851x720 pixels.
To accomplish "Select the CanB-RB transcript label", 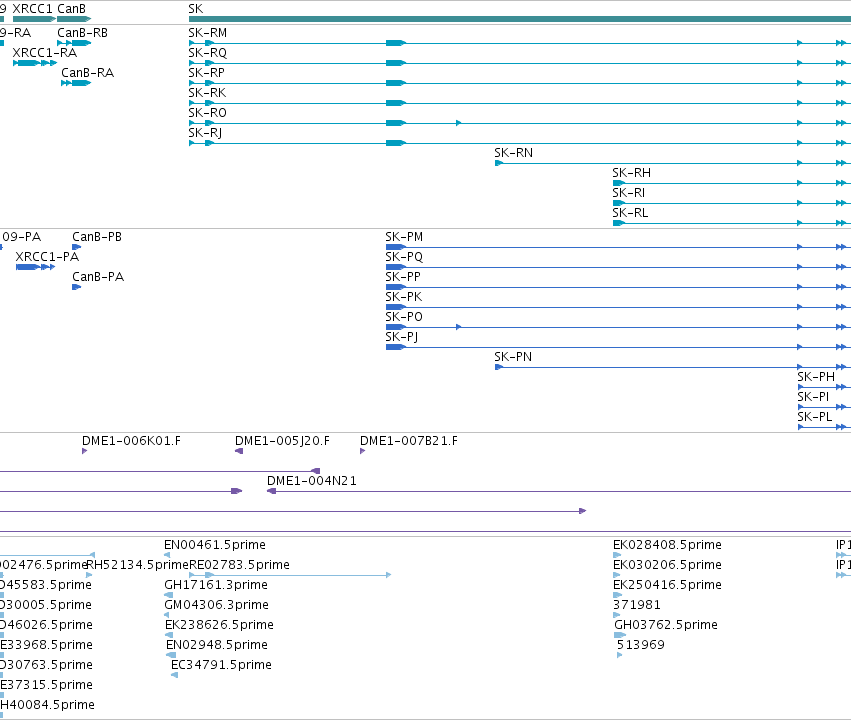I will click(x=82, y=33).
